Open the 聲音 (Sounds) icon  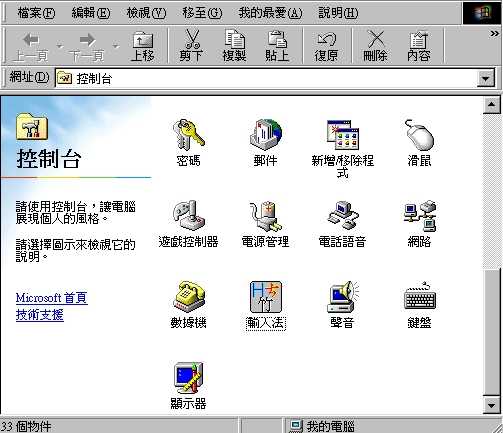tap(342, 305)
